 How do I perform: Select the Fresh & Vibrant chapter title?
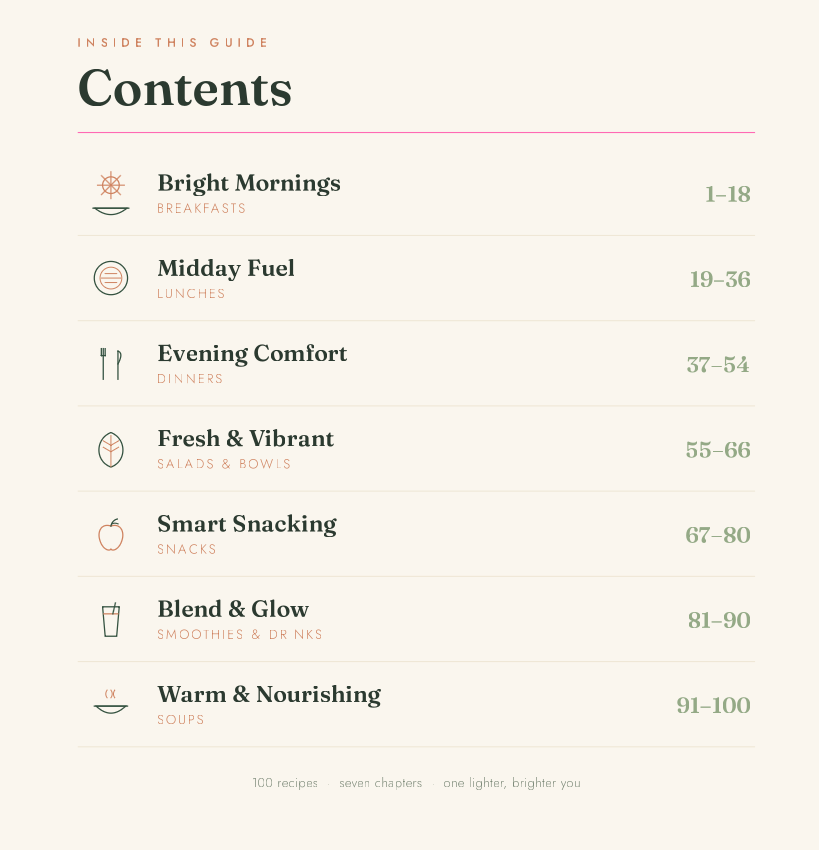pyautogui.click(x=246, y=439)
